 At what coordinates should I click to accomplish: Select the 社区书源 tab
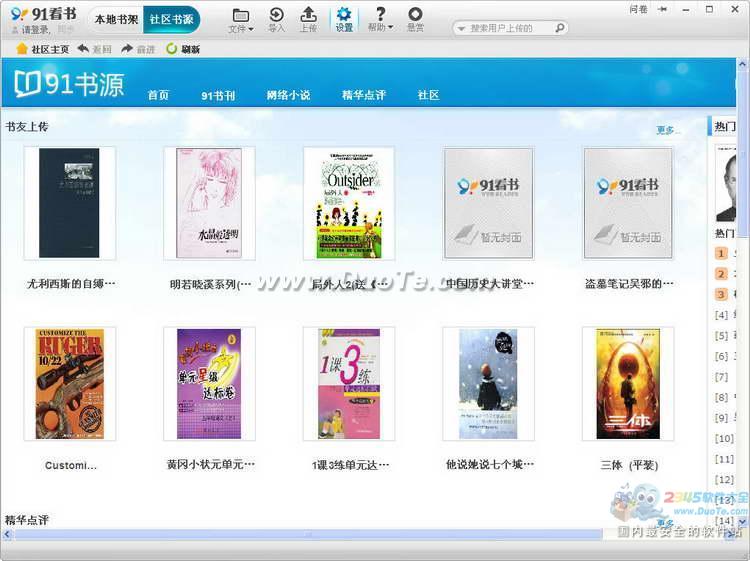(x=171, y=19)
